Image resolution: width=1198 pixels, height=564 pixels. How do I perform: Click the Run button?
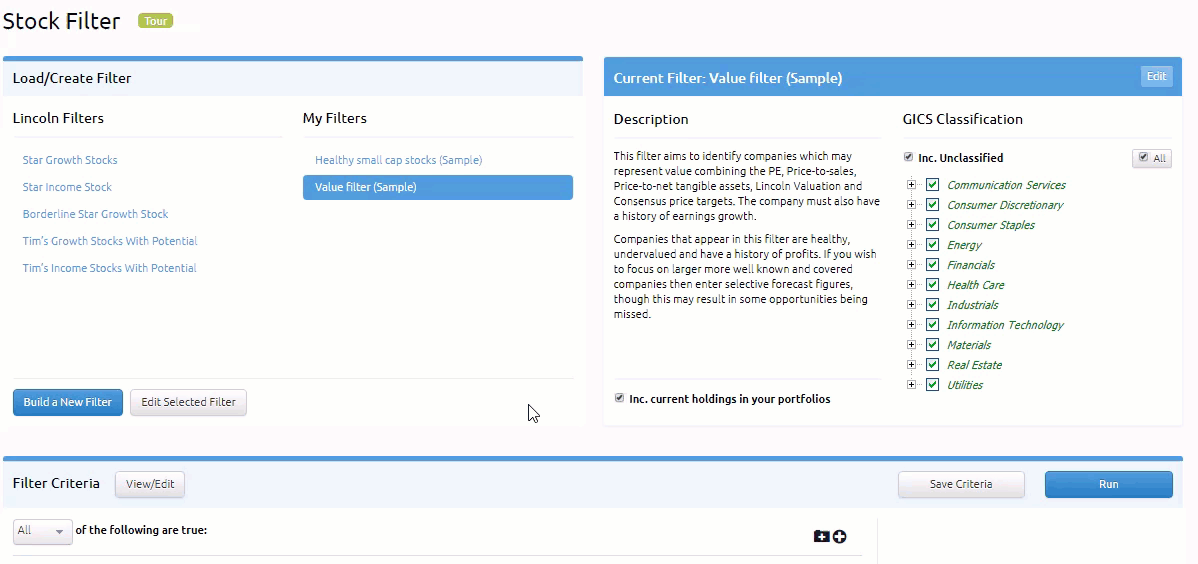point(1109,485)
